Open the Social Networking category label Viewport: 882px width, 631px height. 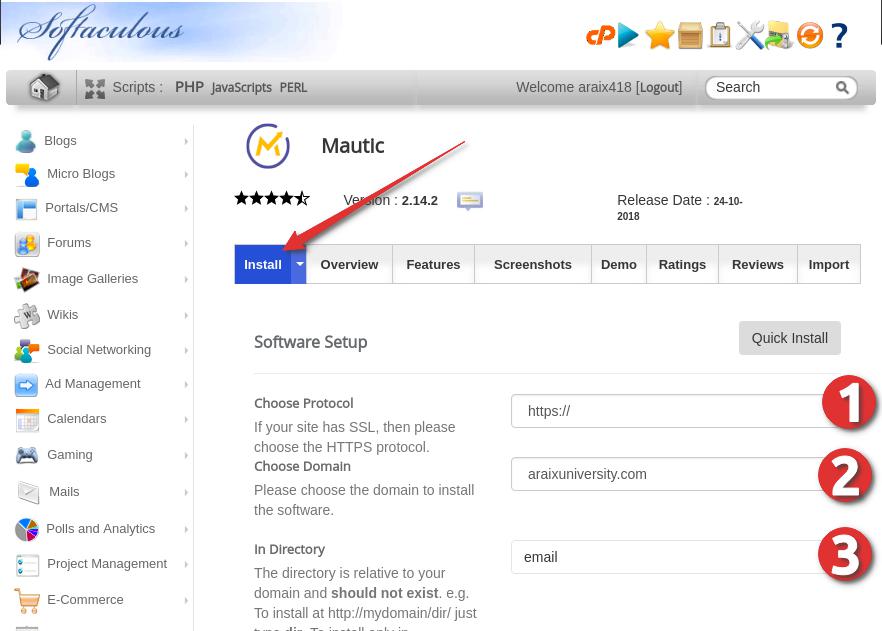[x=99, y=350]
